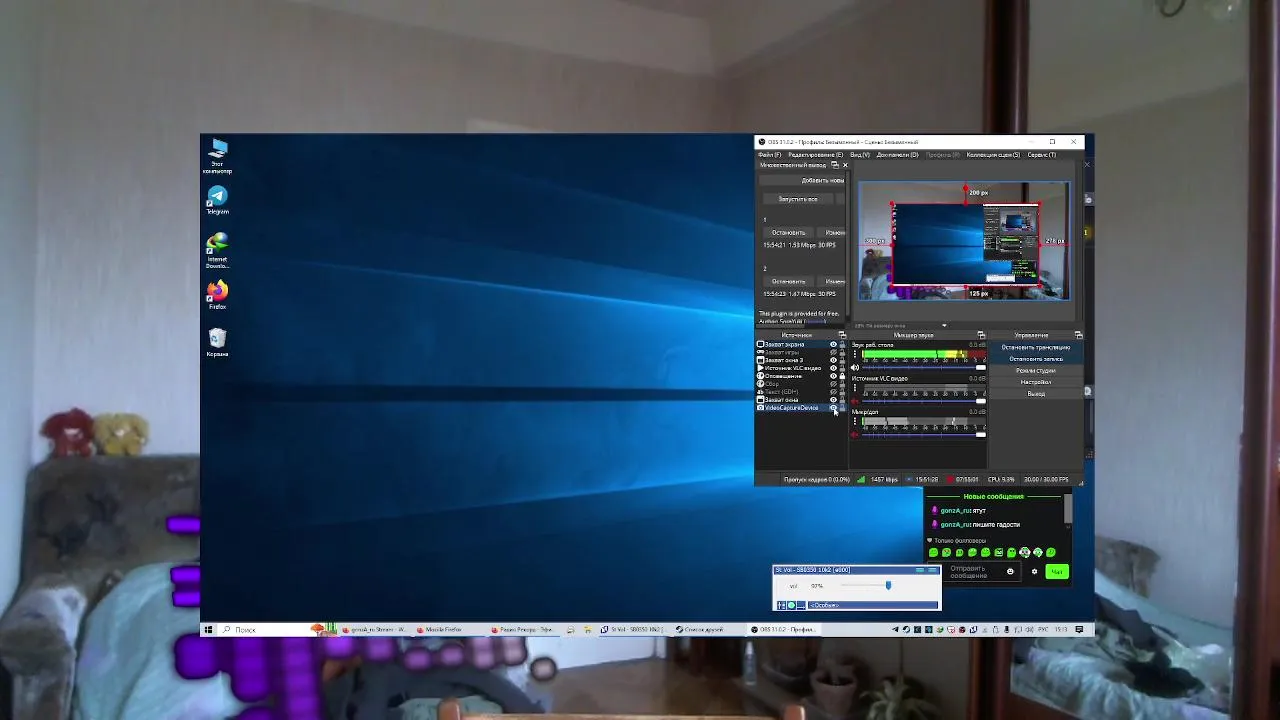Viewport: 1280px width, 720px height.
Task: Hide the Источник VLC видео source
Action: 833,368
